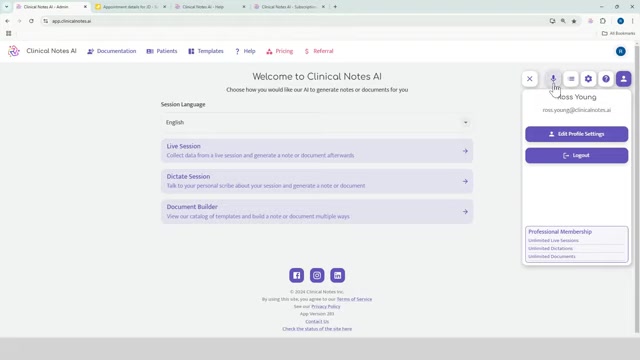Open a new browser tab with plus
This screenshot has width=640, height=360.
pyautogui.click(x=335, y=7)
